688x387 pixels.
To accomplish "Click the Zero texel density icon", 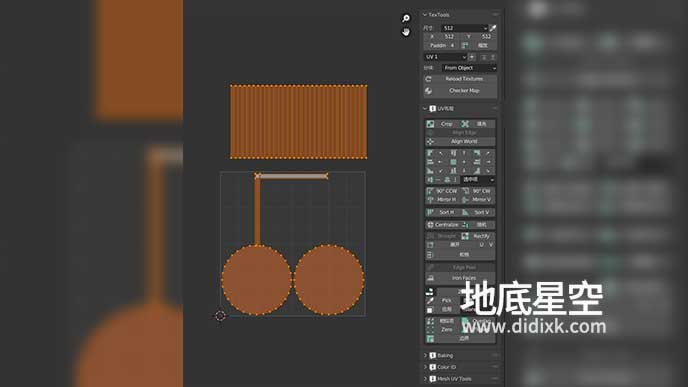I will pyautogui.click(x=430, y=330).
